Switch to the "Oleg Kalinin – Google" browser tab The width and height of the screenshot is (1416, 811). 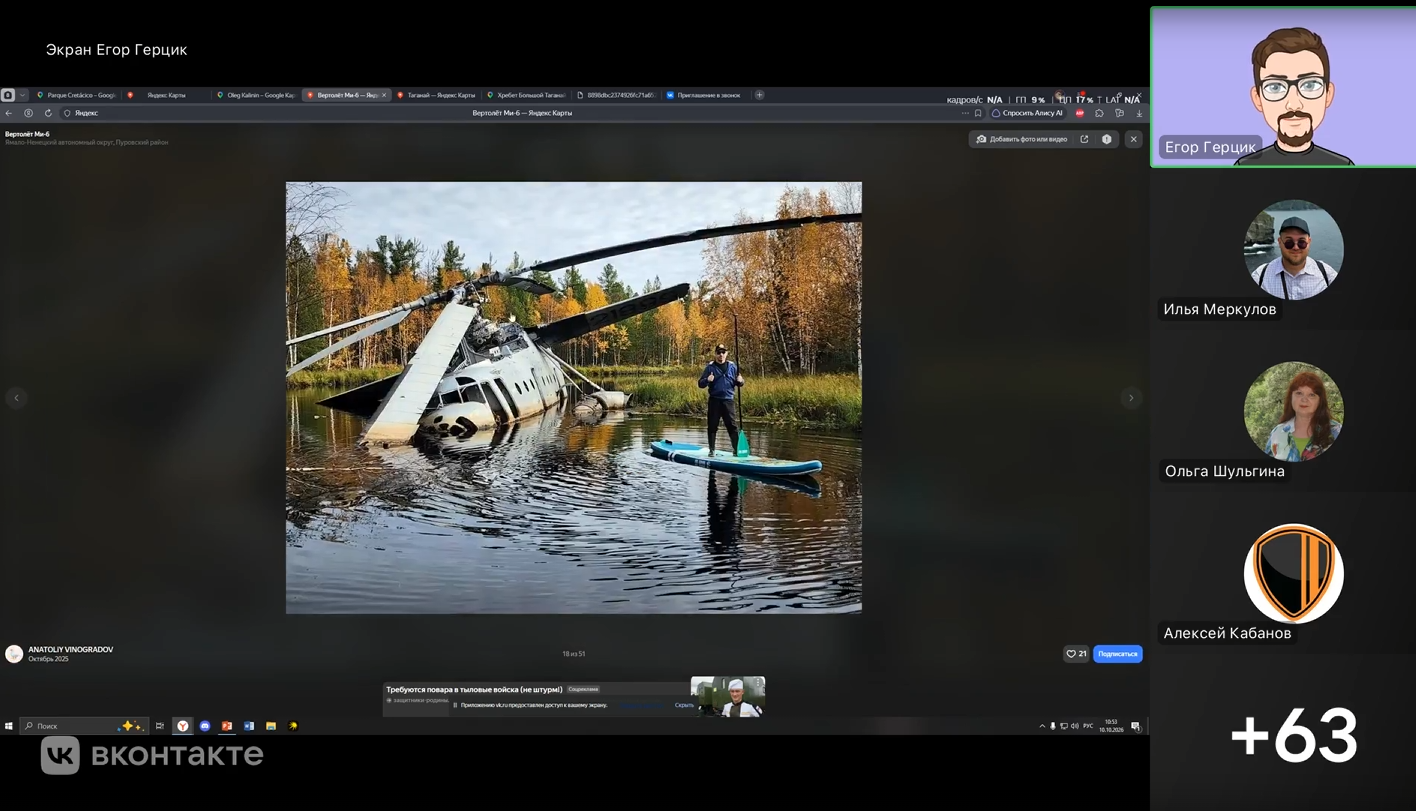click(x=257, y=95)
